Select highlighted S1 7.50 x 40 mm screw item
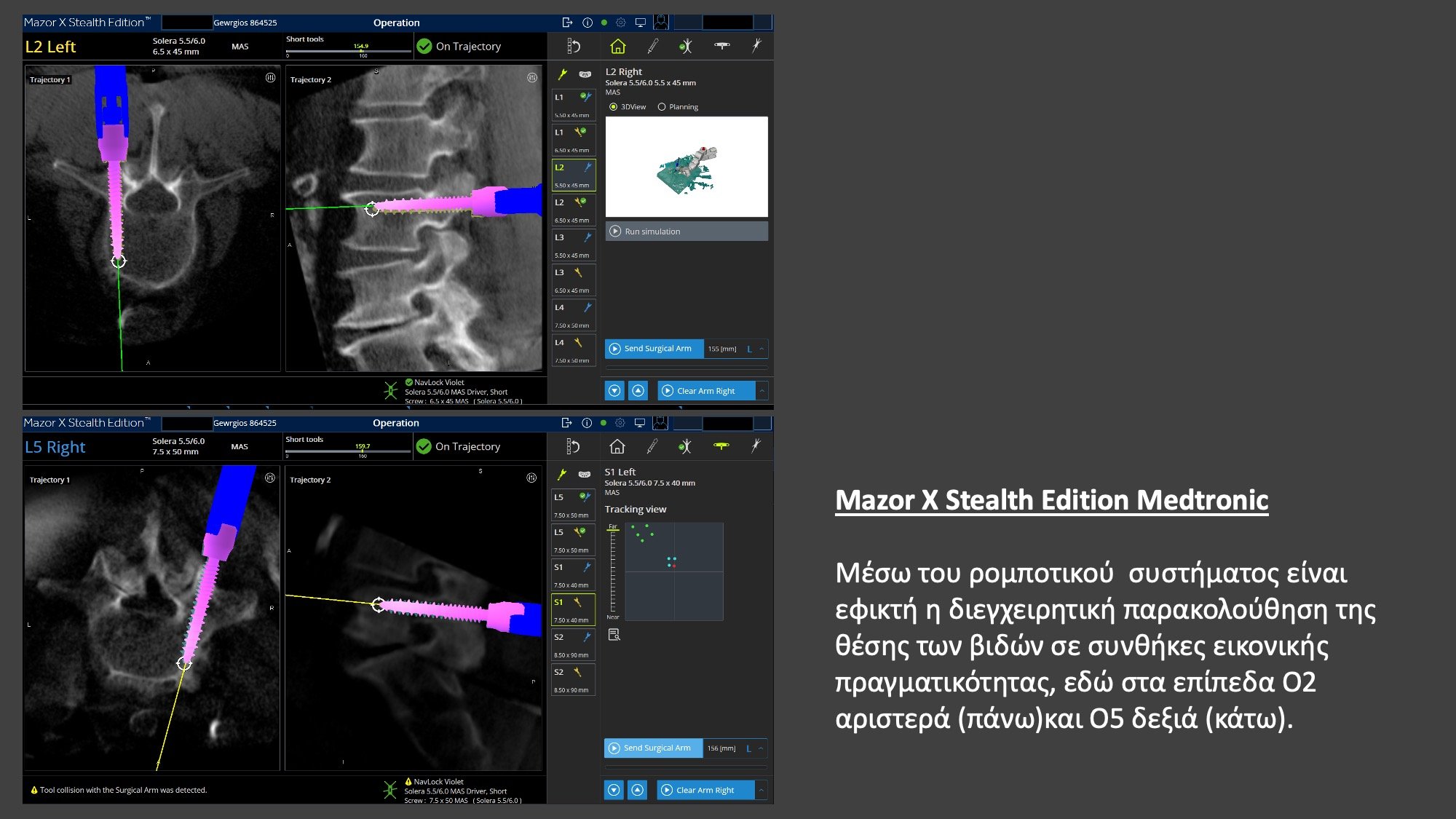Image resolution: width=1456 pixels, height=819 pixels. (x=573, y=610)
